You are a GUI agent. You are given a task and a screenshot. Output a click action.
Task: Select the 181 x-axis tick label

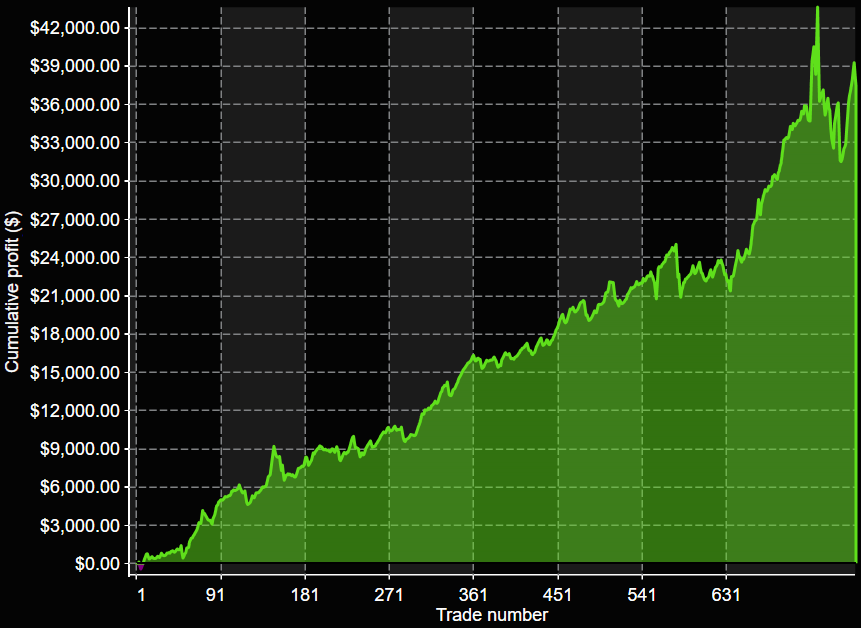tap(305, 595)
